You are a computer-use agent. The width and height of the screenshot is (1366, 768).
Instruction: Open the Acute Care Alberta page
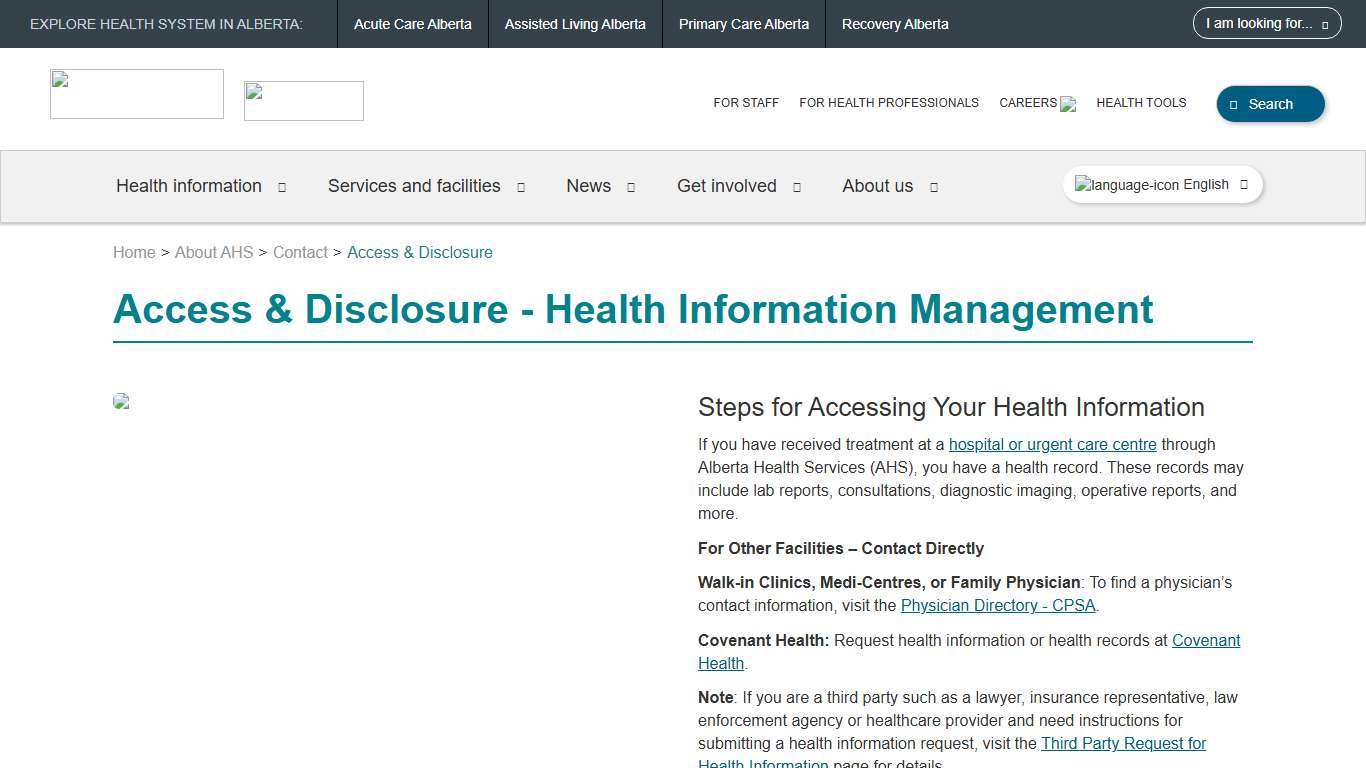[412, 24]
